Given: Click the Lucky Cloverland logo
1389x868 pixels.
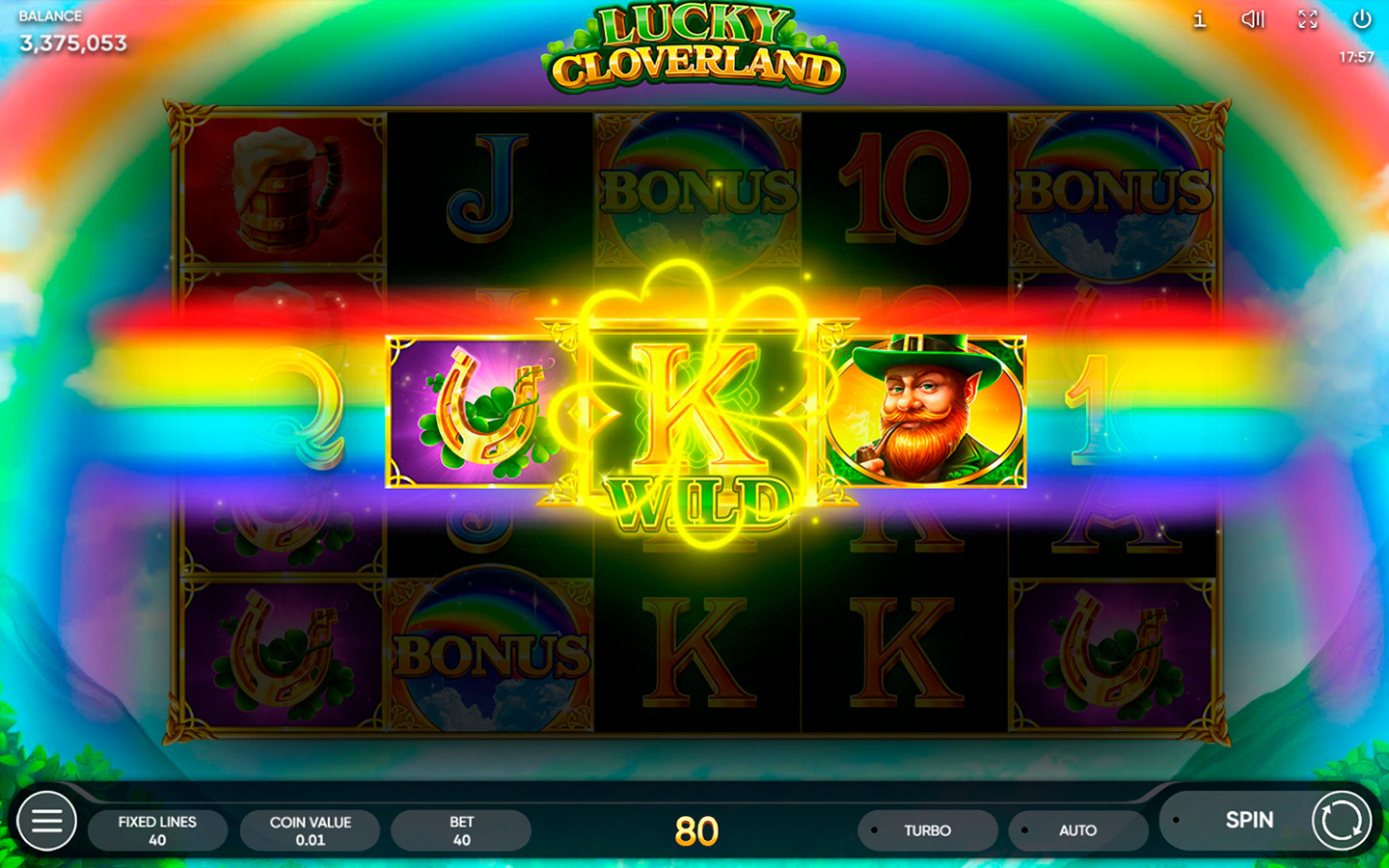Looking at the screenshot, I should coord(694,48).
